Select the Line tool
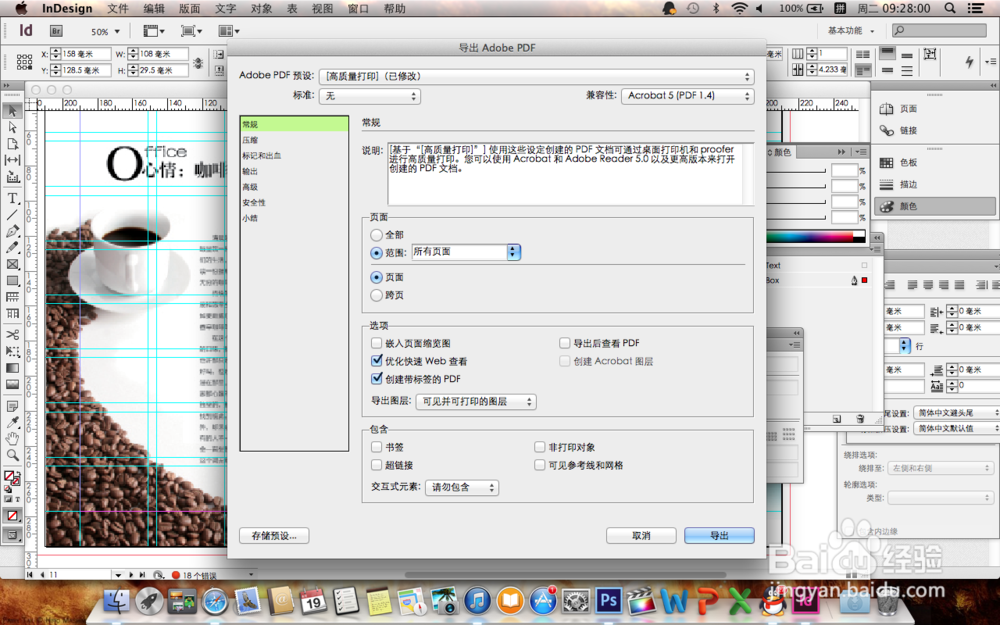 coord(12,215)
